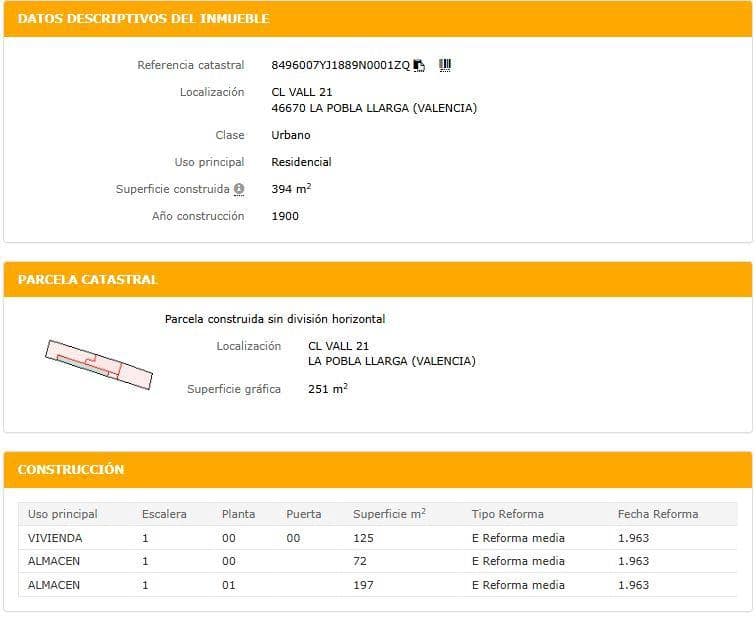Click the Superficie gráfica label
Screen dimensions: 756x624
(234, 389)
